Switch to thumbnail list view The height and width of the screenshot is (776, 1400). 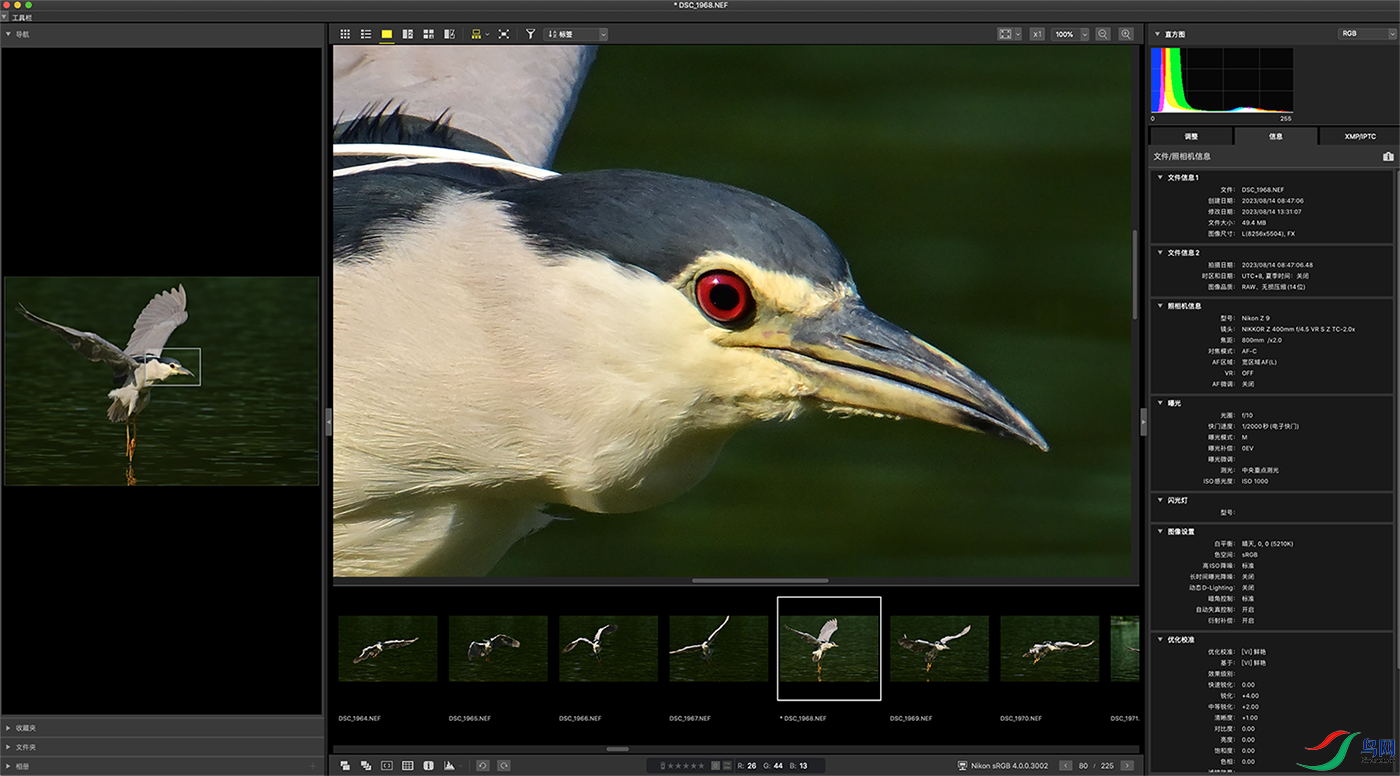(366, 34)
